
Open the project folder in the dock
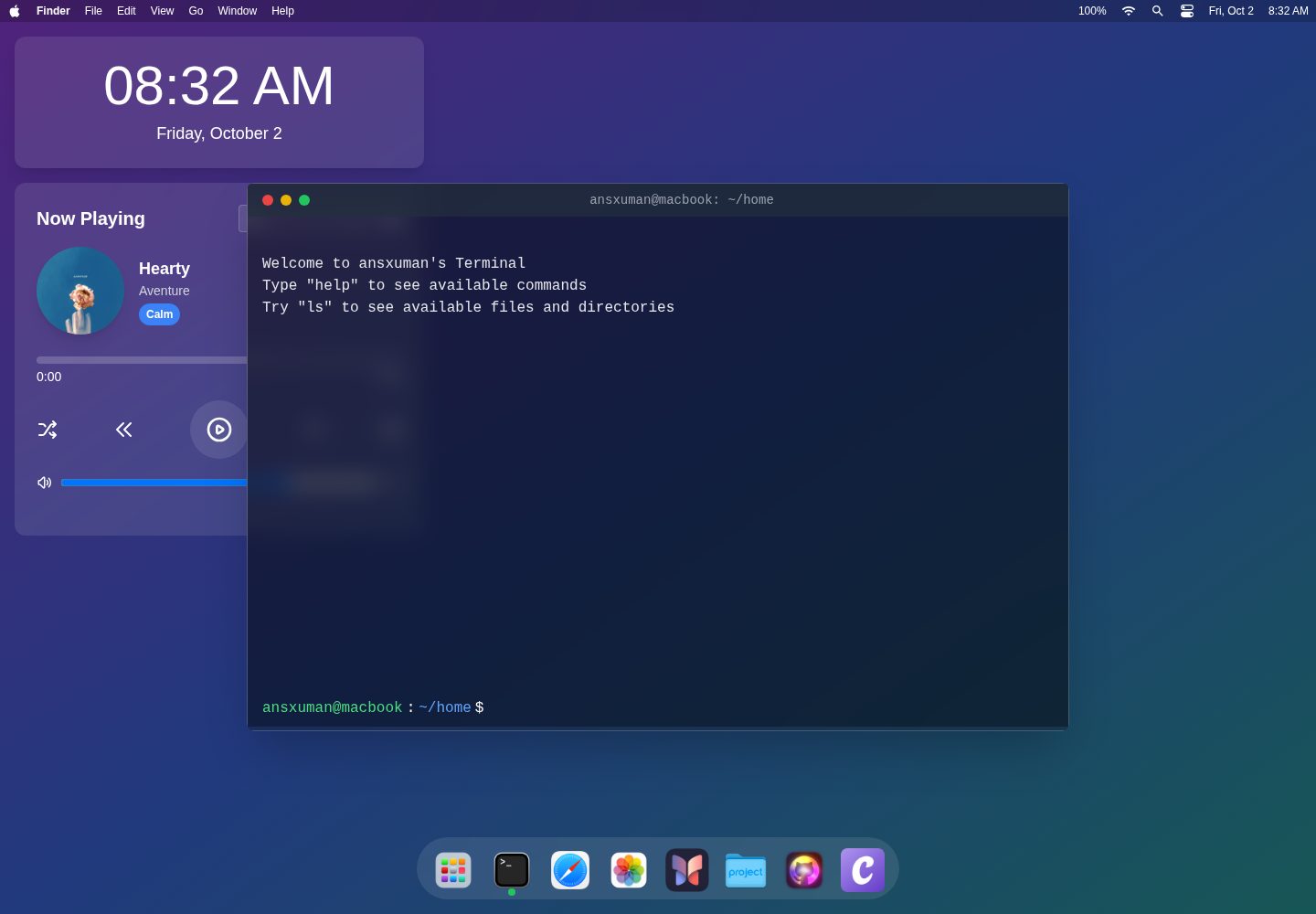click(x=746, y=870)
